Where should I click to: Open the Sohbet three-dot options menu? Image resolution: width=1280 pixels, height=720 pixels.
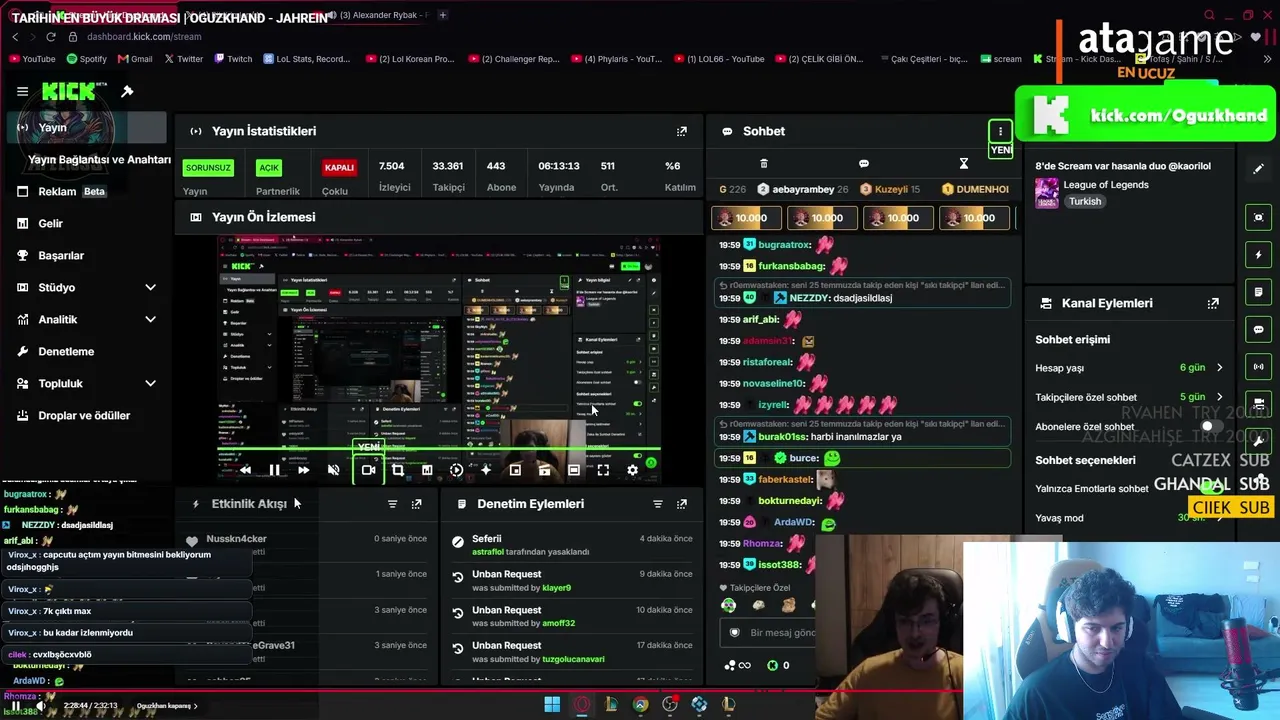[1000, 131]
